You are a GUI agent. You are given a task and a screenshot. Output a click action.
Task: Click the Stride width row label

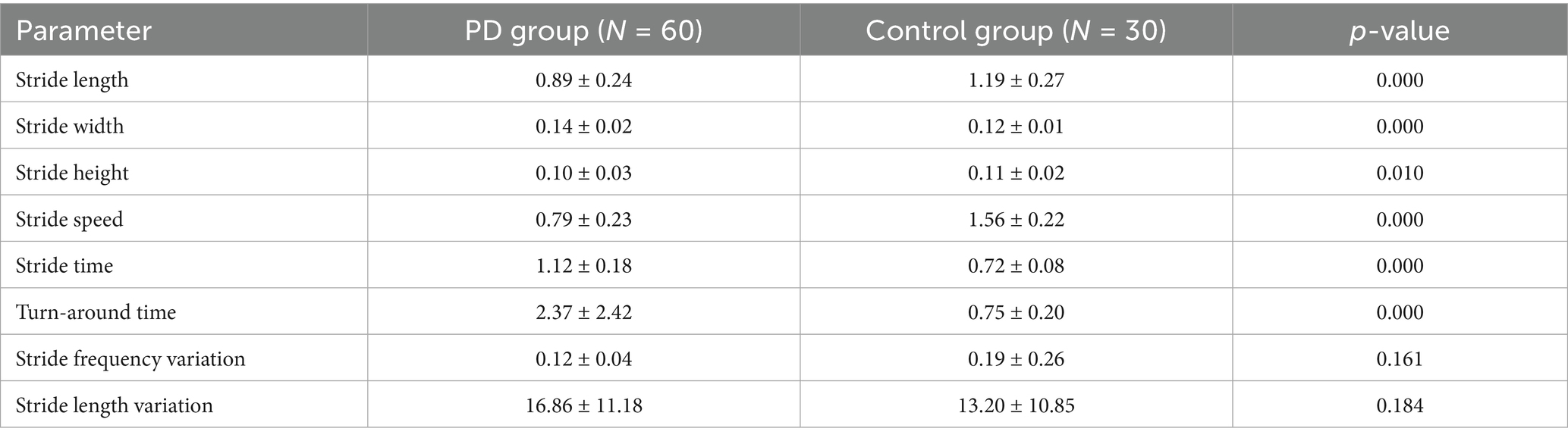click(70, 126)
